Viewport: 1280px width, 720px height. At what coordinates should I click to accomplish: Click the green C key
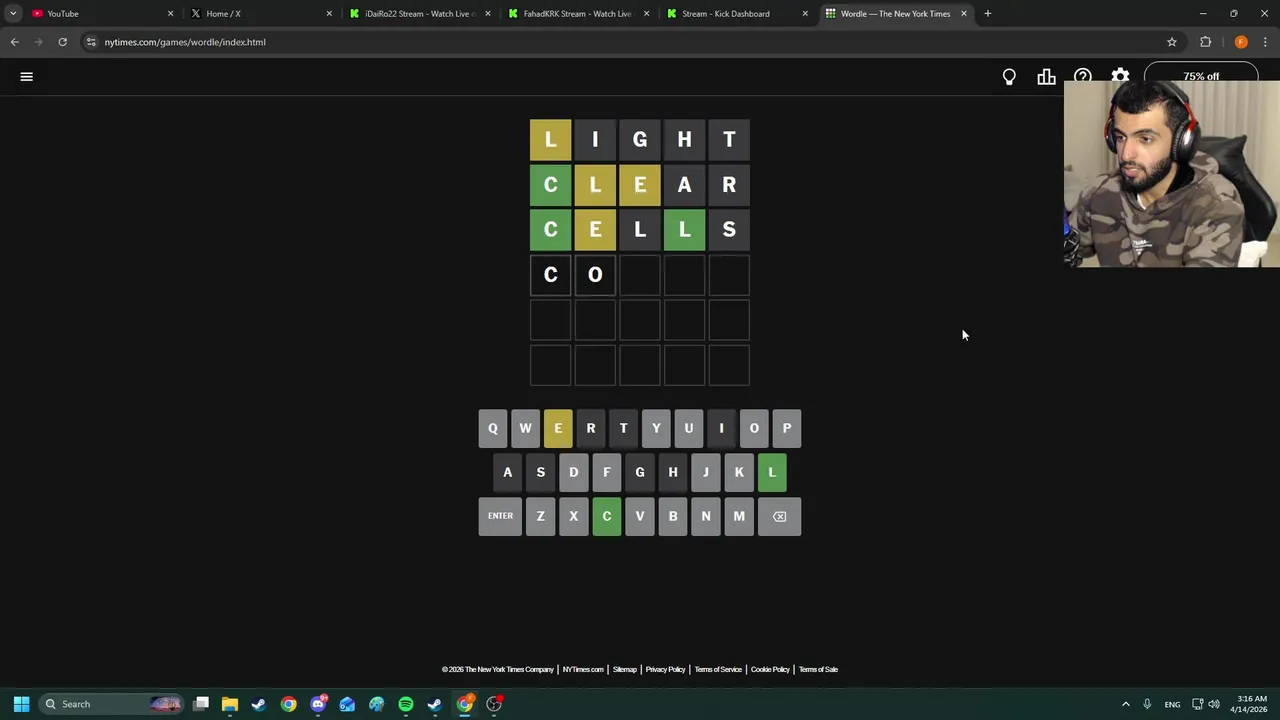(607, 516)
